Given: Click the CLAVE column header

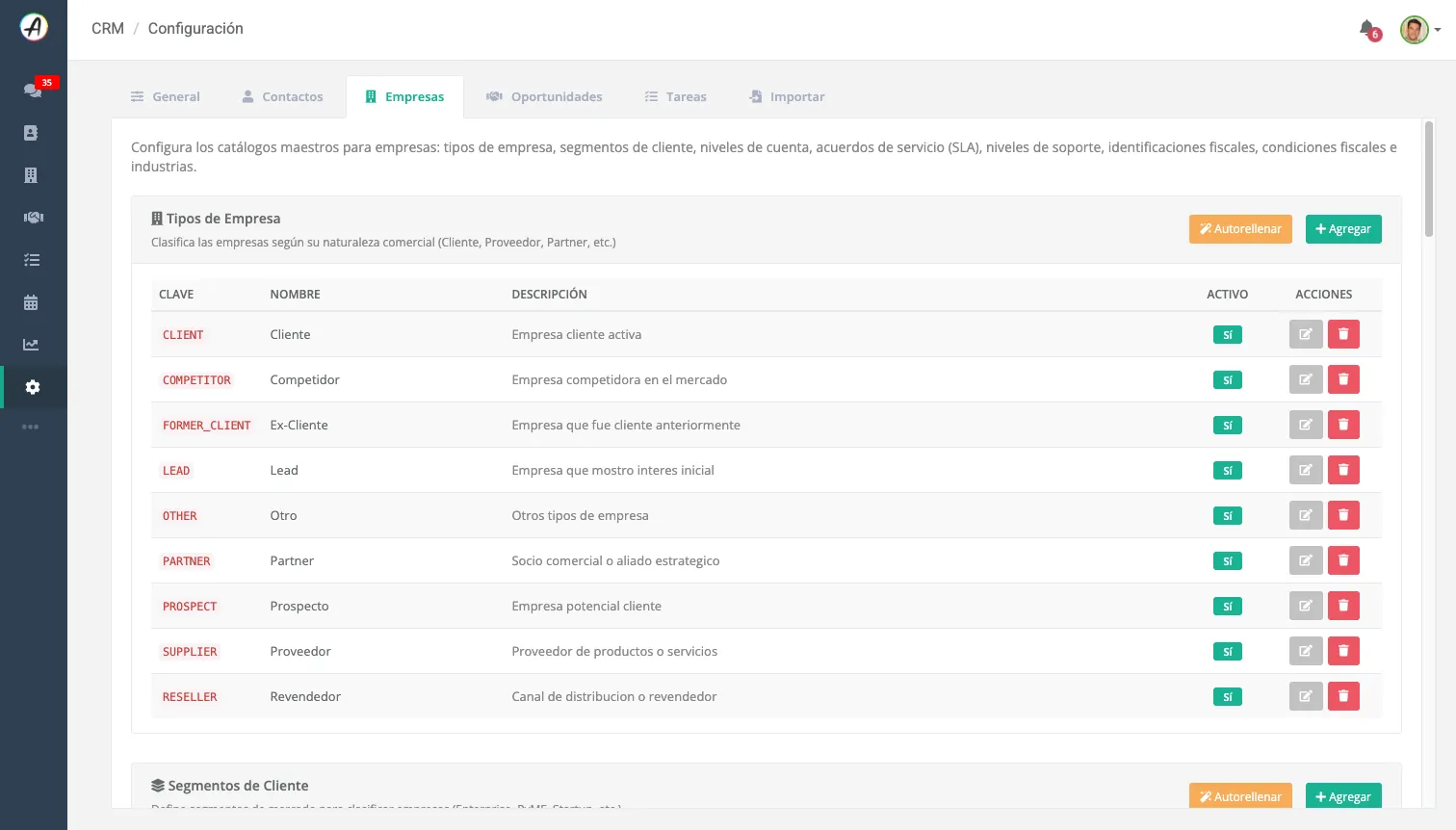Looking at the screenshot, I should [x=176, y=295].
